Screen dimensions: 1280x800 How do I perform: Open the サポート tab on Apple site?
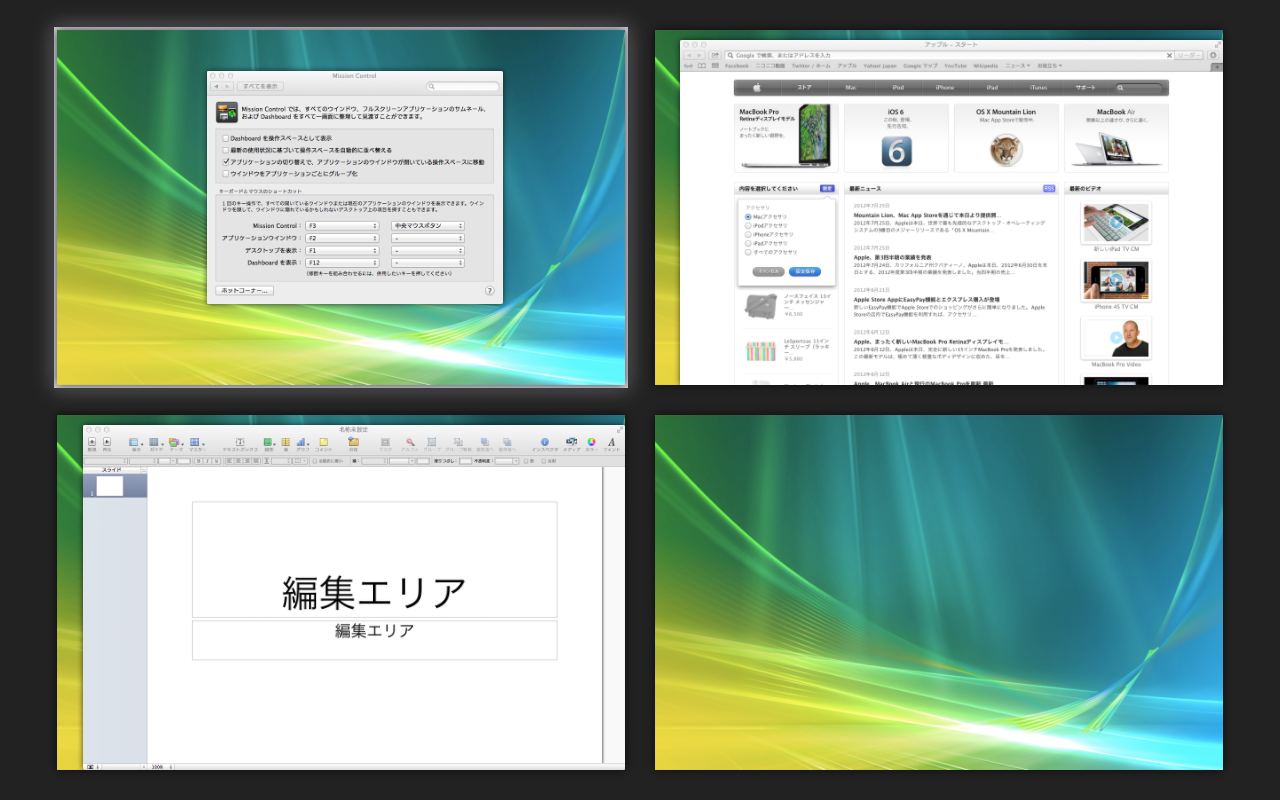coord(1085,88)
